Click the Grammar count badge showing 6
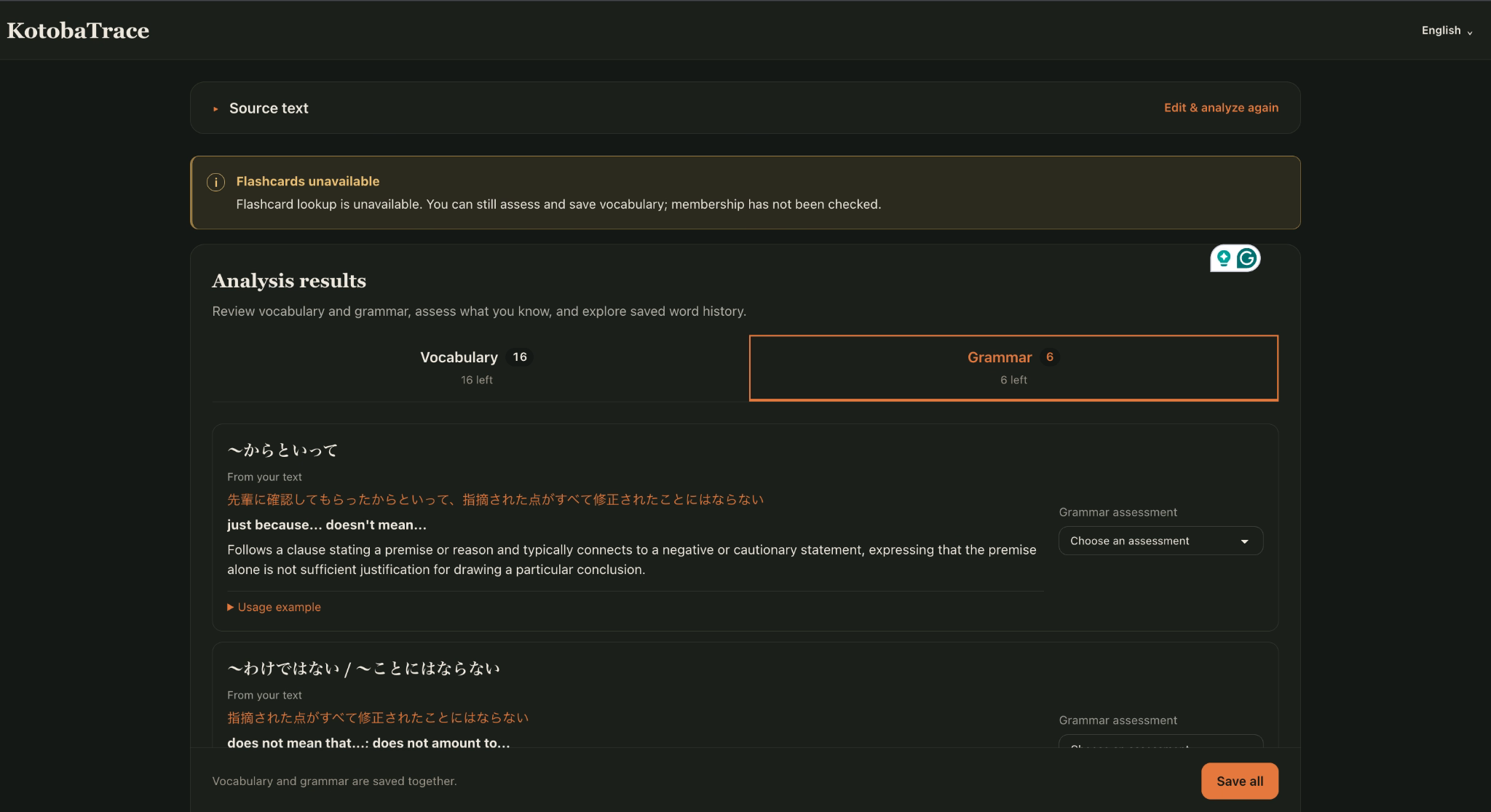This screenshot has width=1491, height=812. 1049,357
